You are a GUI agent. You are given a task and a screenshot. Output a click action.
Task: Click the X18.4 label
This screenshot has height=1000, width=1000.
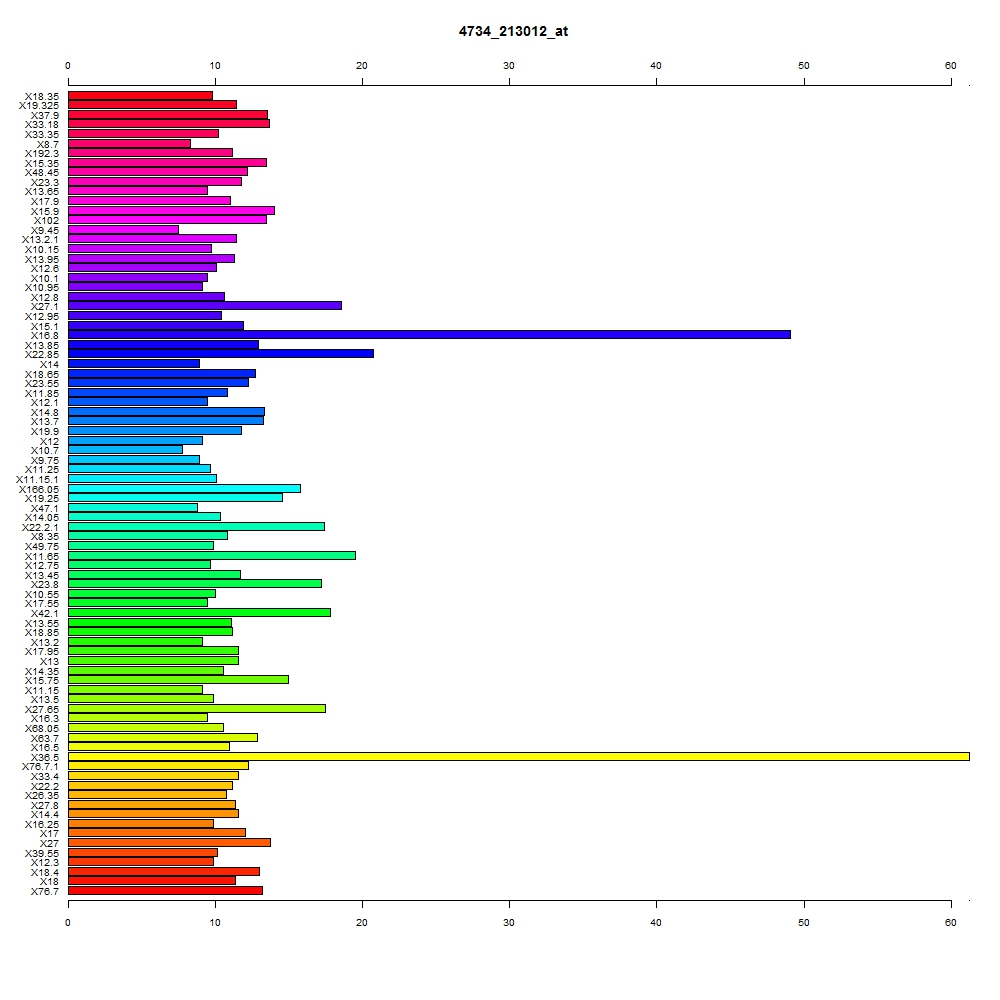tap(45, 872)
